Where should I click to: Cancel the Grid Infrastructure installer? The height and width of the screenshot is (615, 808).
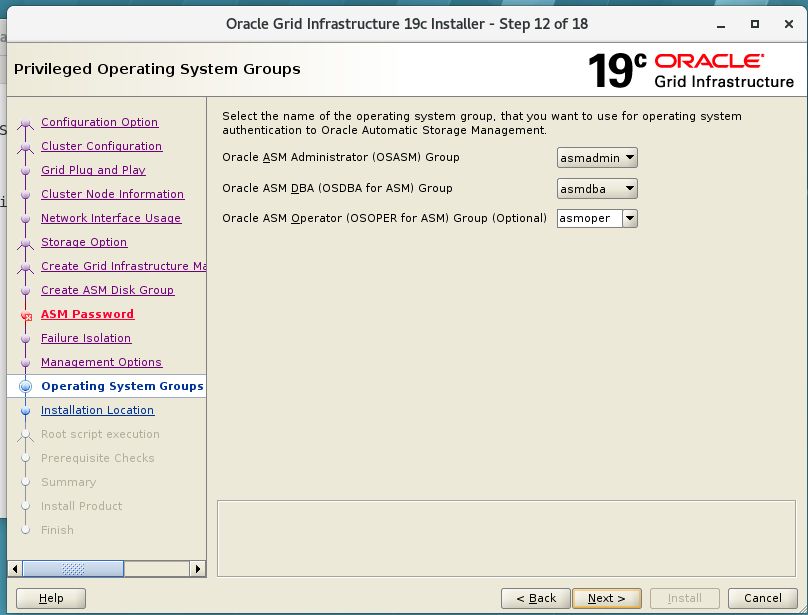tap(763, 598)
